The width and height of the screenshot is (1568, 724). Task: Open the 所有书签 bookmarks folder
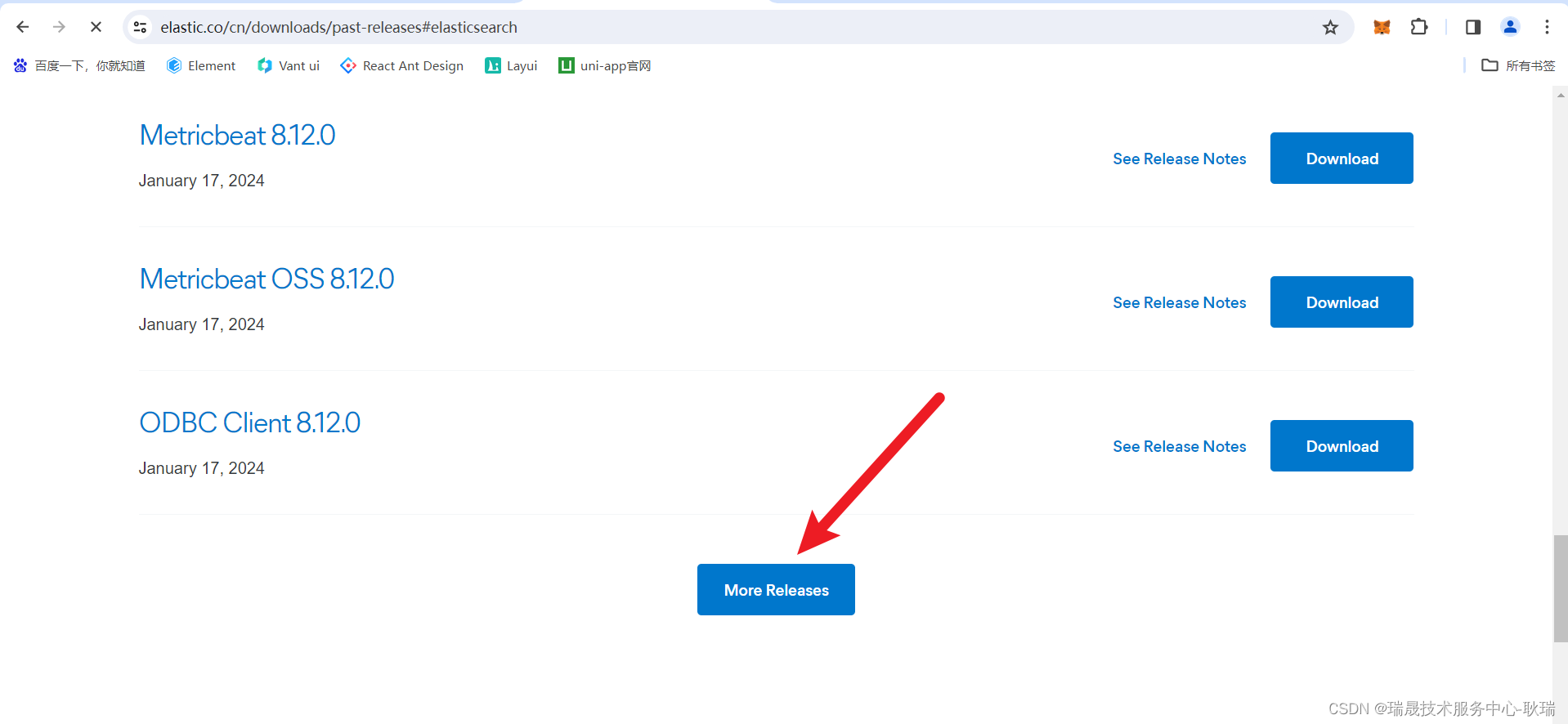pos(1518,65)
